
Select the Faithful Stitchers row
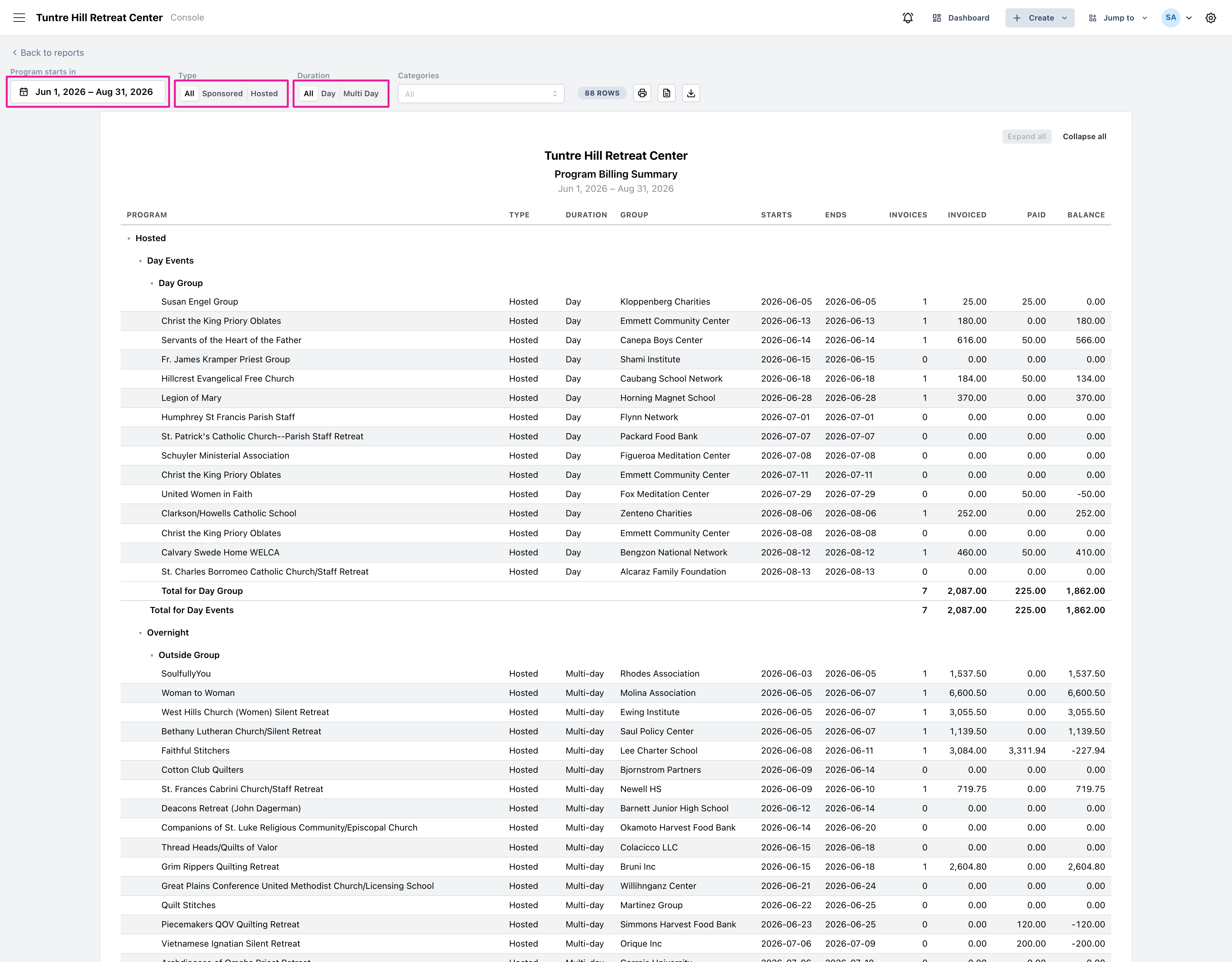[615, 751]
